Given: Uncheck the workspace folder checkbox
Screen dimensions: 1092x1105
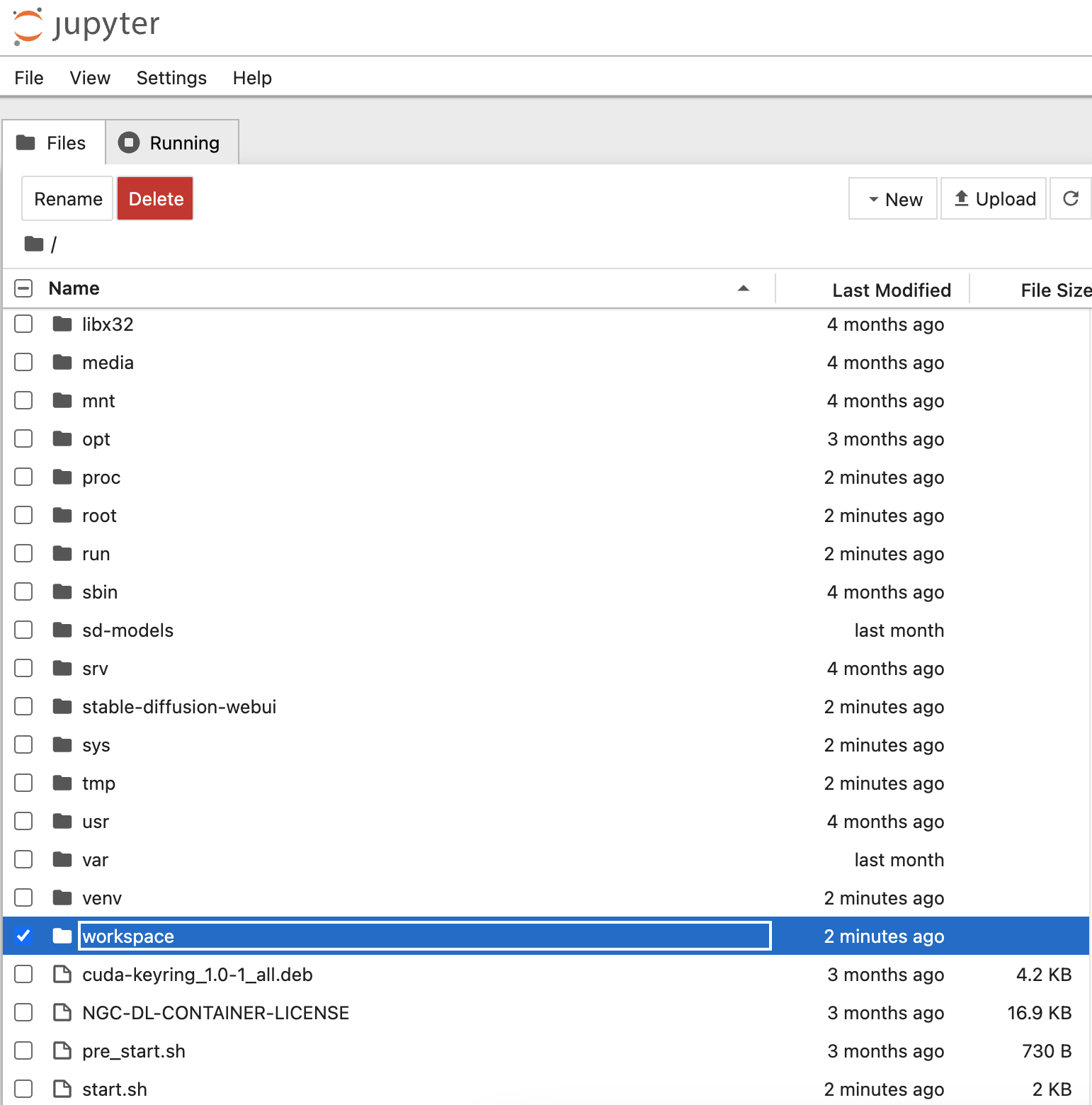Looking at the screenshot, I should click(23, 936).
